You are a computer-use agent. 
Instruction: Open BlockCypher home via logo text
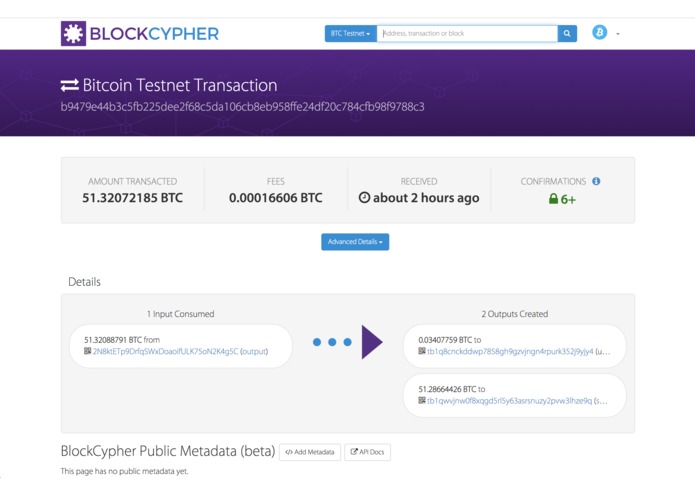(154, 34)
